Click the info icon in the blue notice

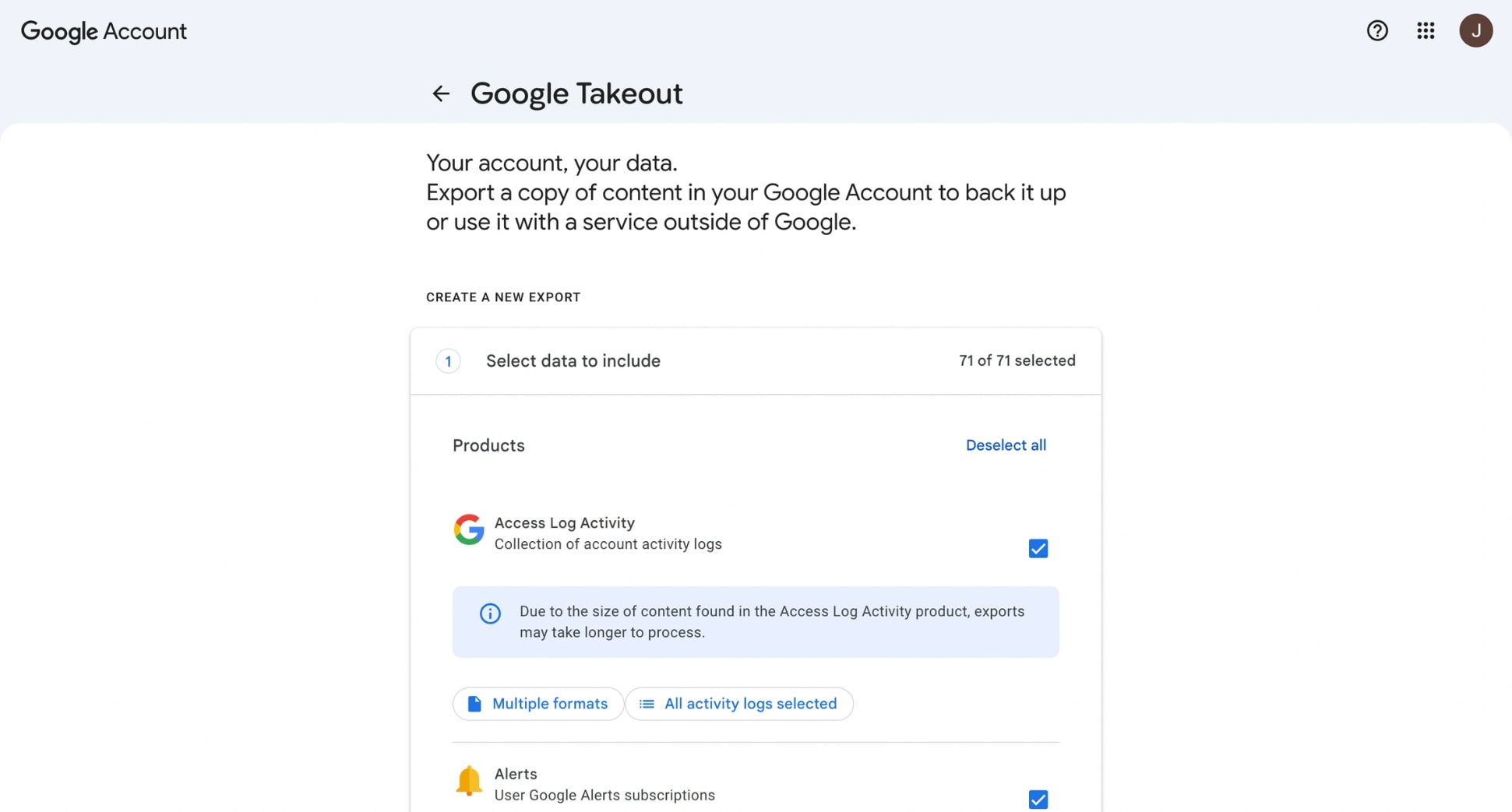(489, 613)
